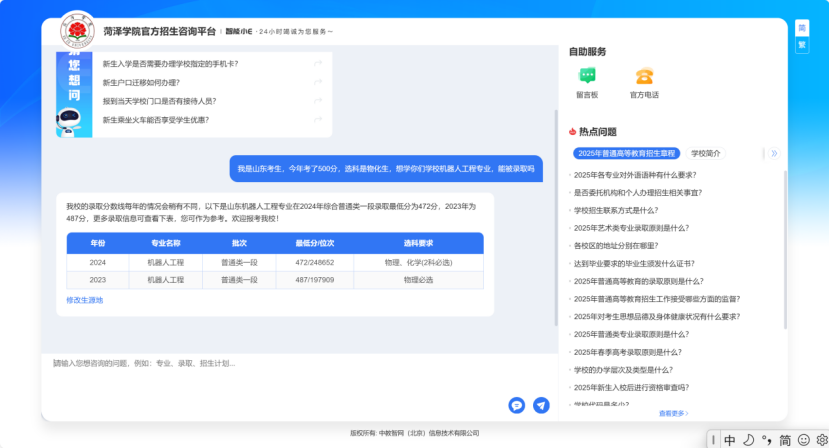829x448 pixels.
Task: Click the 2024 year cell
Action: pyautogui.click(x=97, y=262)
